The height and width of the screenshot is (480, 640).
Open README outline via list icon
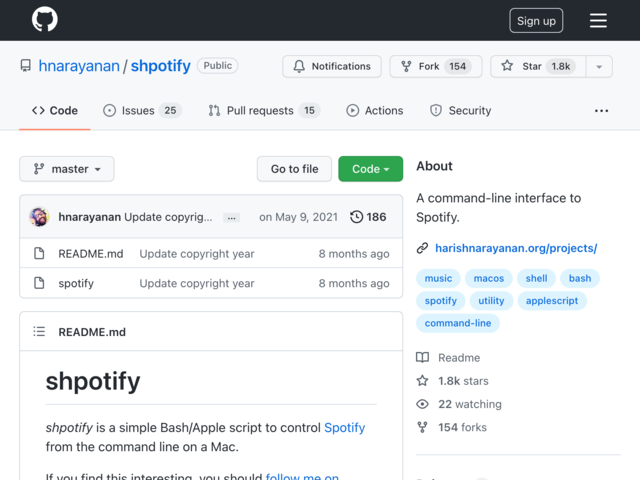pyautogui.click(x=39, y=331)
